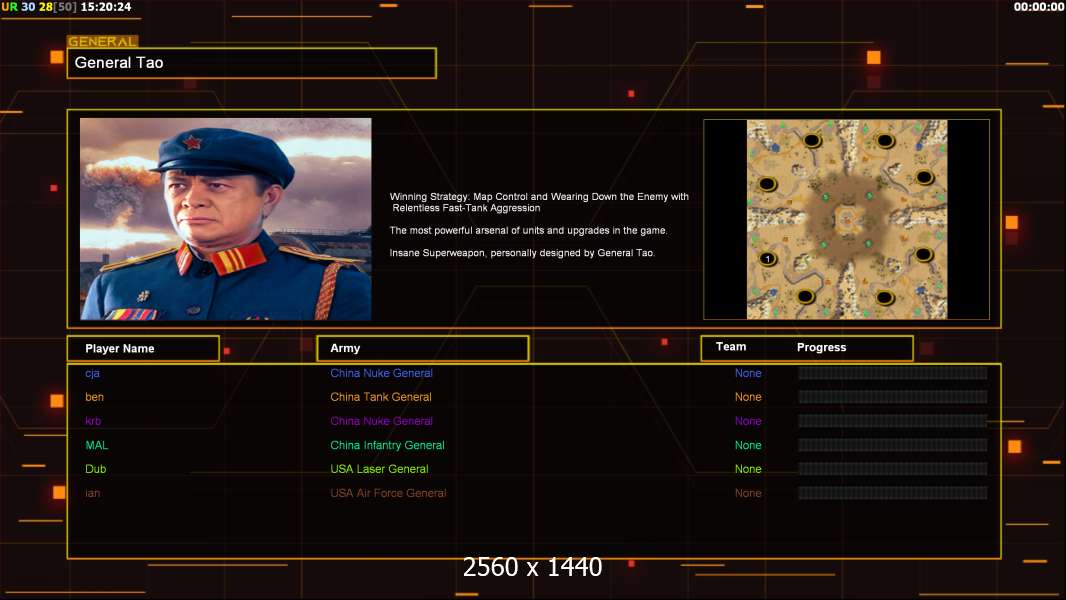The image size is (1066, 600).
Task: Click the team None value for krb
Action: (x=748, y=421)
